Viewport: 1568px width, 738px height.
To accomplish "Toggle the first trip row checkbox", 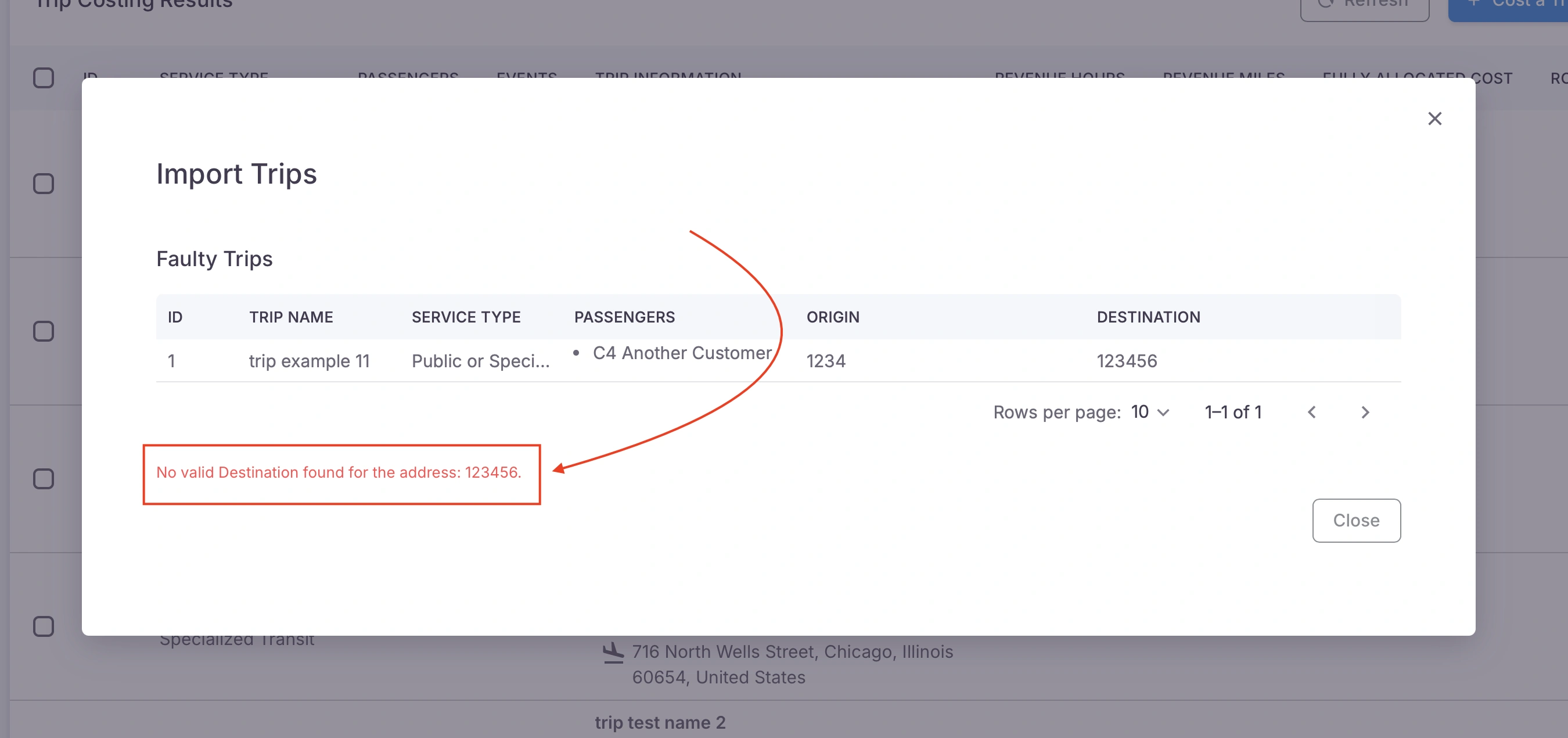I will point(43,183).
